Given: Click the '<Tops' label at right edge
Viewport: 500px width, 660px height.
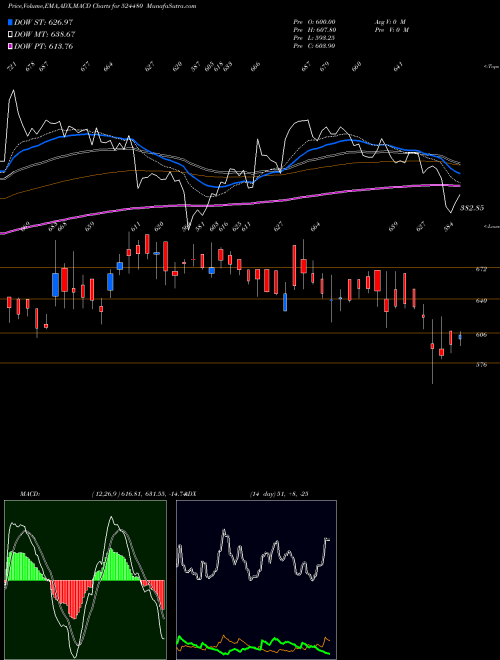Looking at the screenshot, I should coord(491,67).
